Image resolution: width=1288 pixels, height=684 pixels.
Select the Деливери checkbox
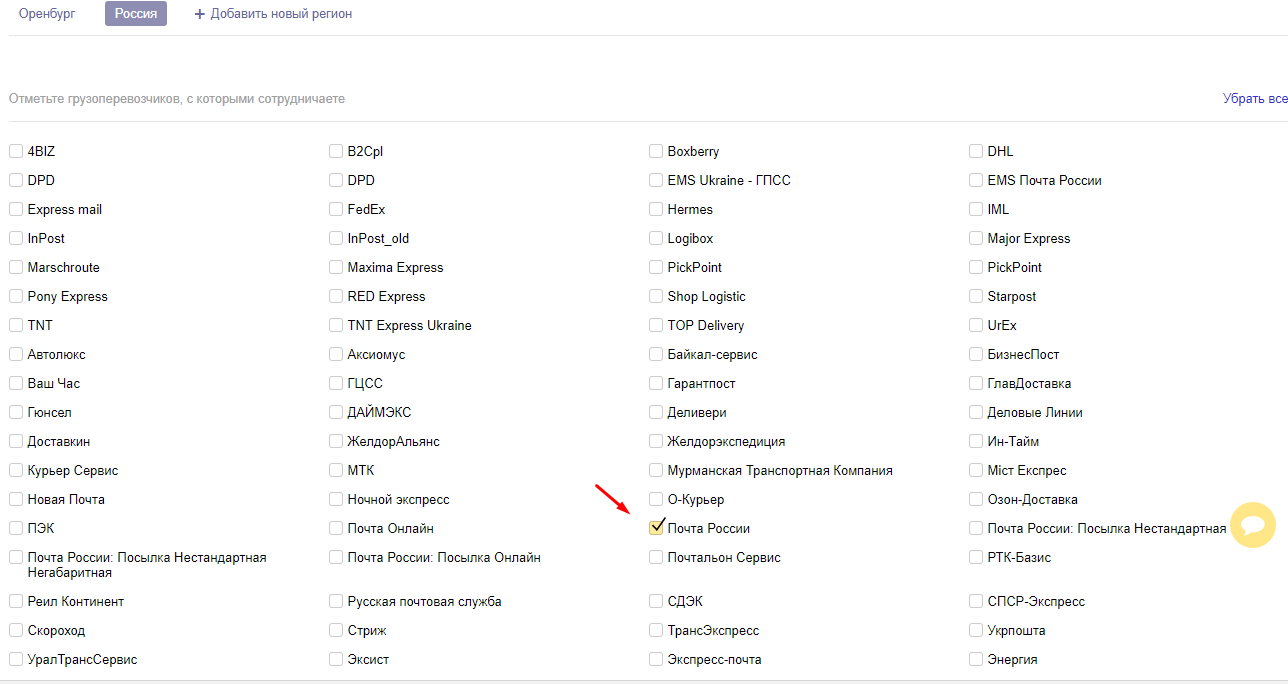(x=656, y=412)
